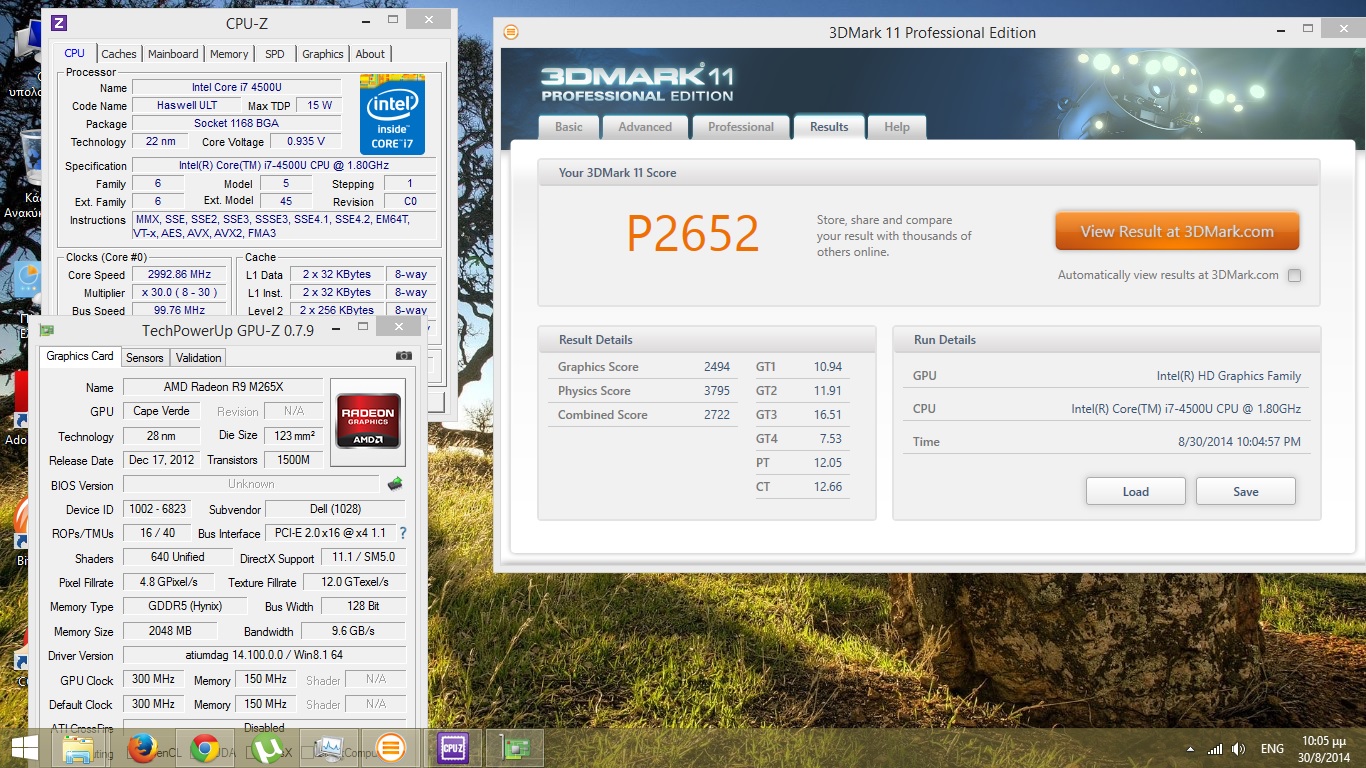This screenshot has width=1366, height=768.
Task: Click the GPU-Z title bar card icon
Action: (x=46, y=330)
